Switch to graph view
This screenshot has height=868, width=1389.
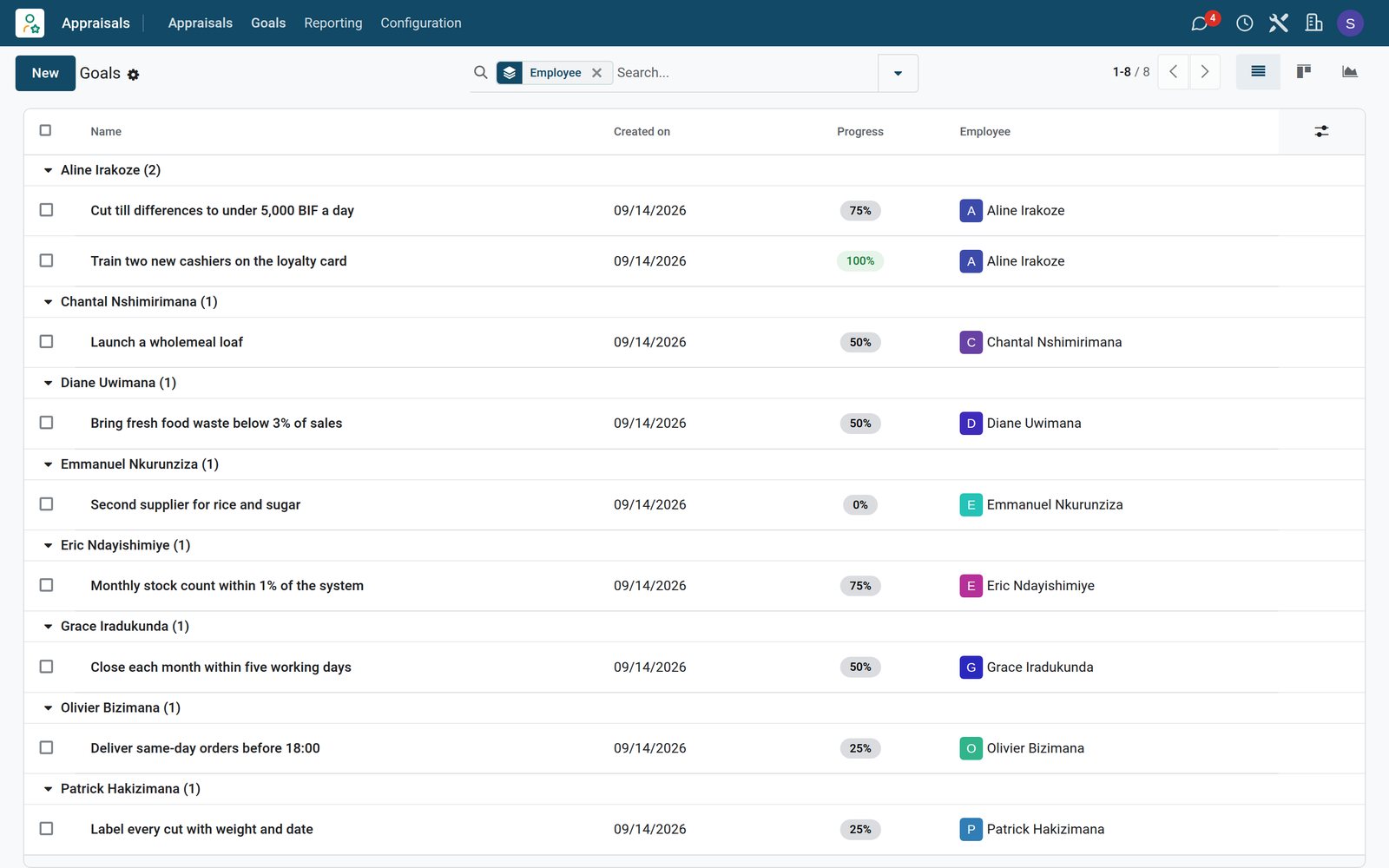(1349, 72)
